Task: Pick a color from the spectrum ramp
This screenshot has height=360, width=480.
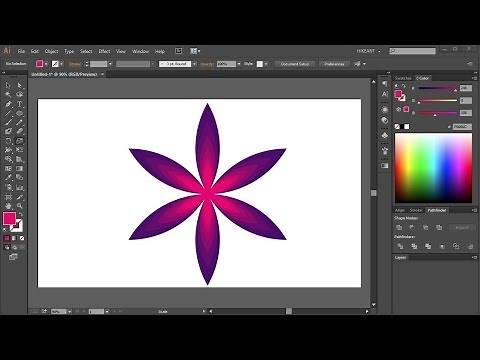Action: pos(433,168)
